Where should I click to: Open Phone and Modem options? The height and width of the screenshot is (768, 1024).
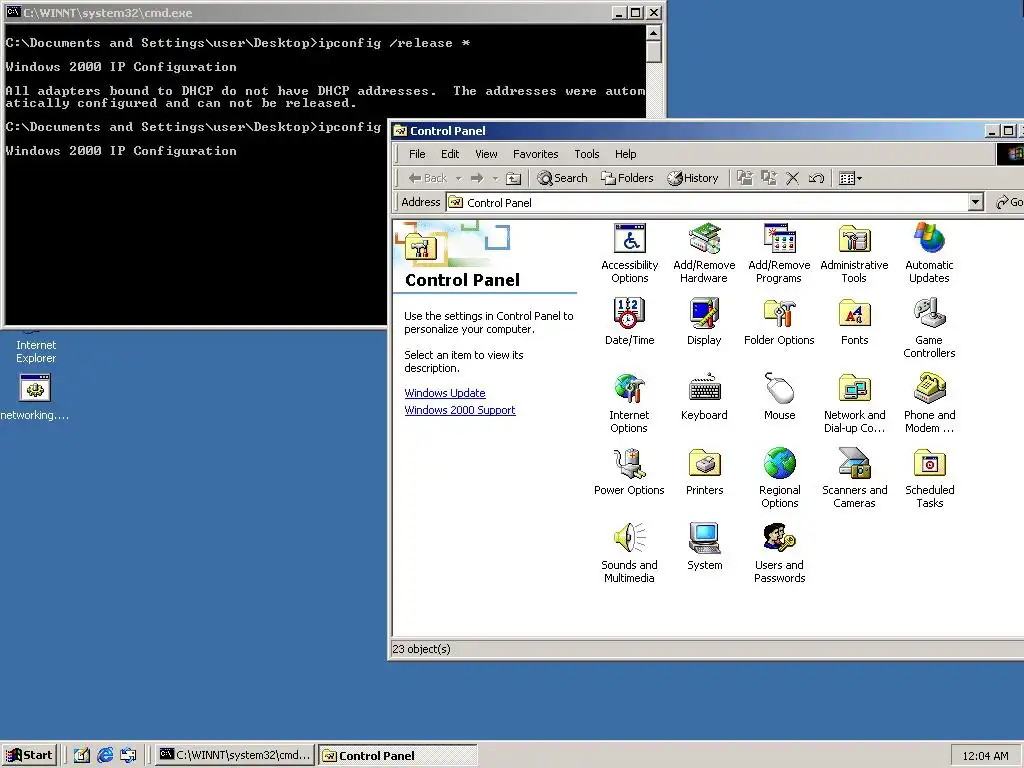coord(929,403)
